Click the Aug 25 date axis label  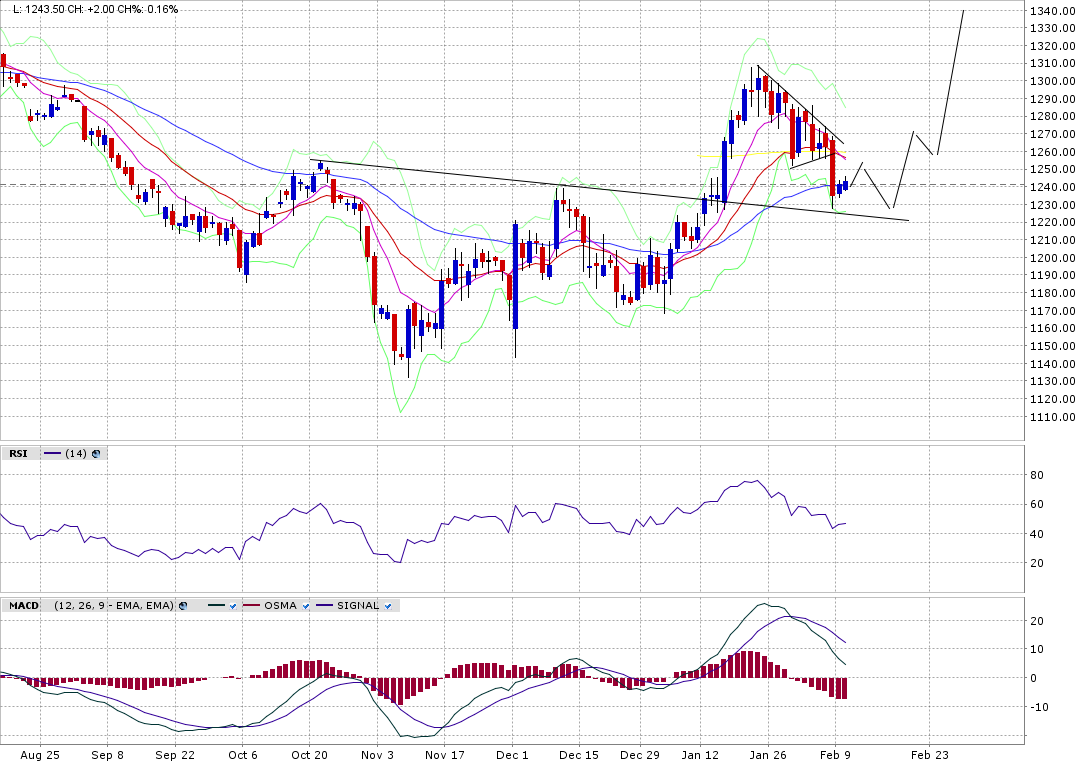tap(40, 755)
